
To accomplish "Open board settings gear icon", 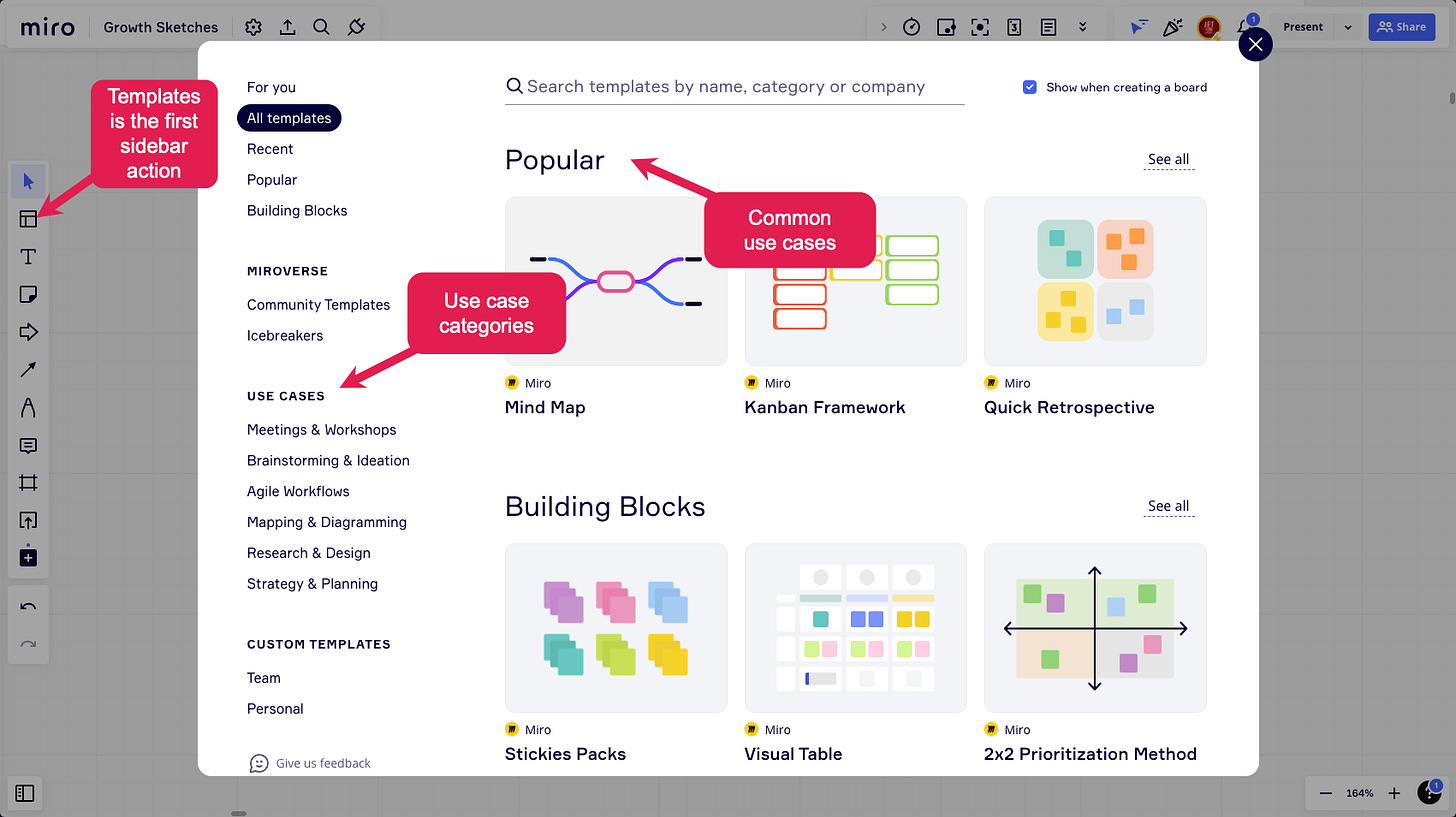I will [x=254, y=27].
